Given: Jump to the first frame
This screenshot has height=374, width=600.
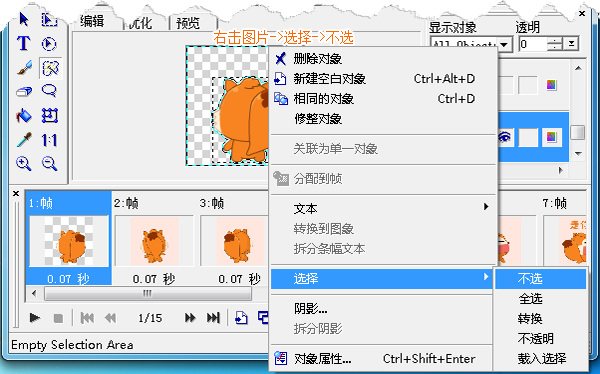Looking at the screenshot, I should (87, 318).
